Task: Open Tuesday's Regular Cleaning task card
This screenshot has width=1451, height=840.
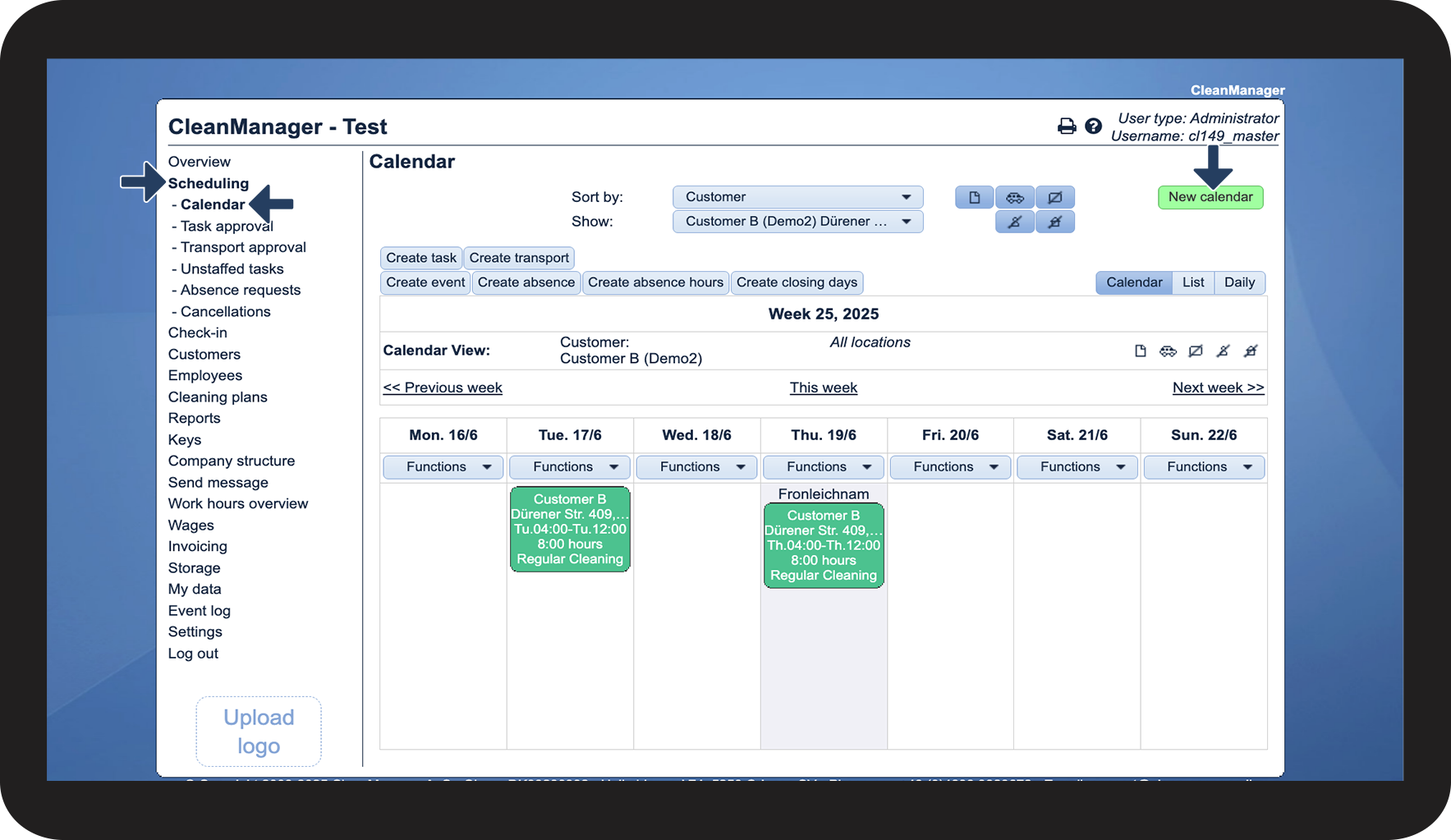Action: point(570,529)
